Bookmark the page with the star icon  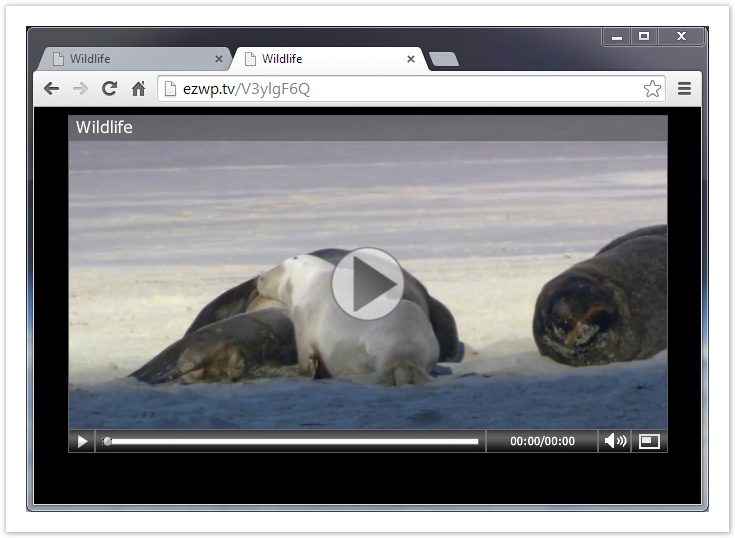pyautogui.click(x=652, y=89)
